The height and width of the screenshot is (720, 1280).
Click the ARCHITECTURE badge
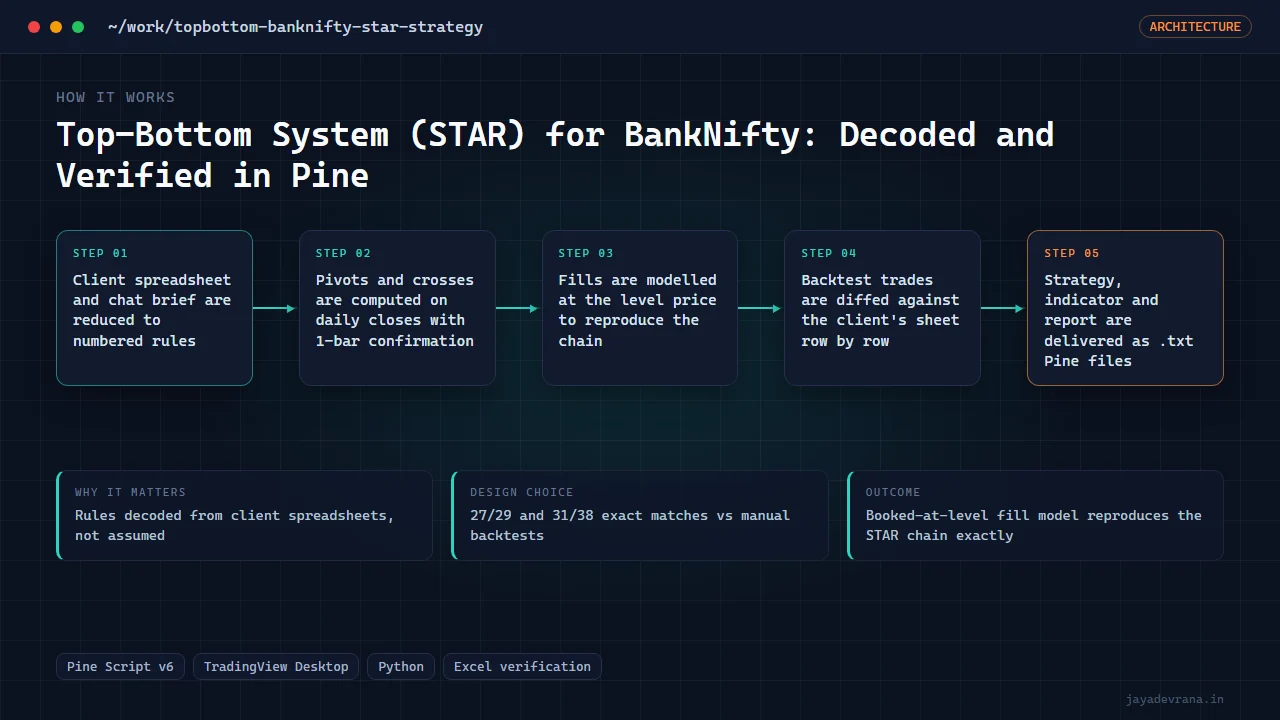pyautogui.click(x=1195, y=27)
